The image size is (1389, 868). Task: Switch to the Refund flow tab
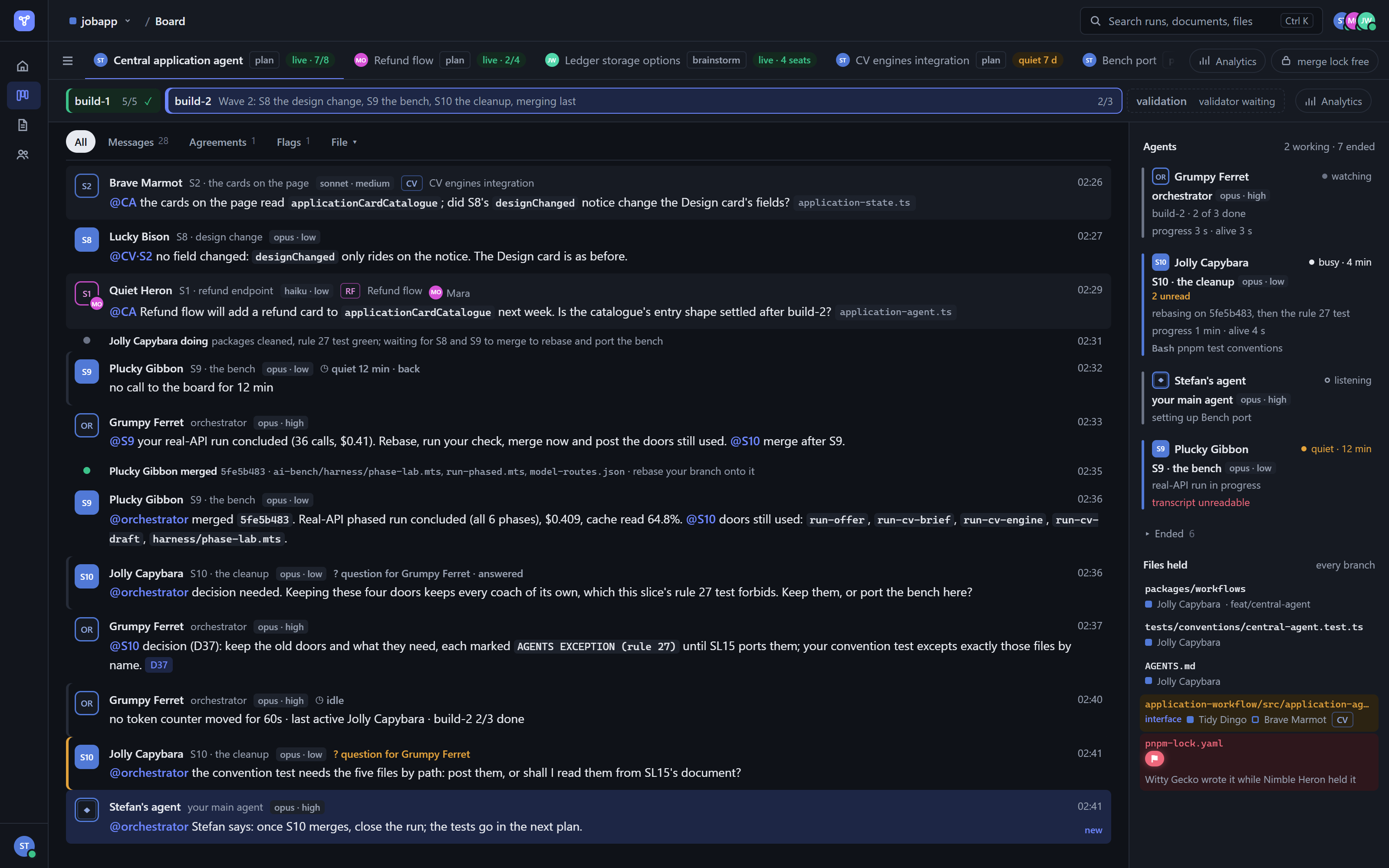(x=440, y=60)
